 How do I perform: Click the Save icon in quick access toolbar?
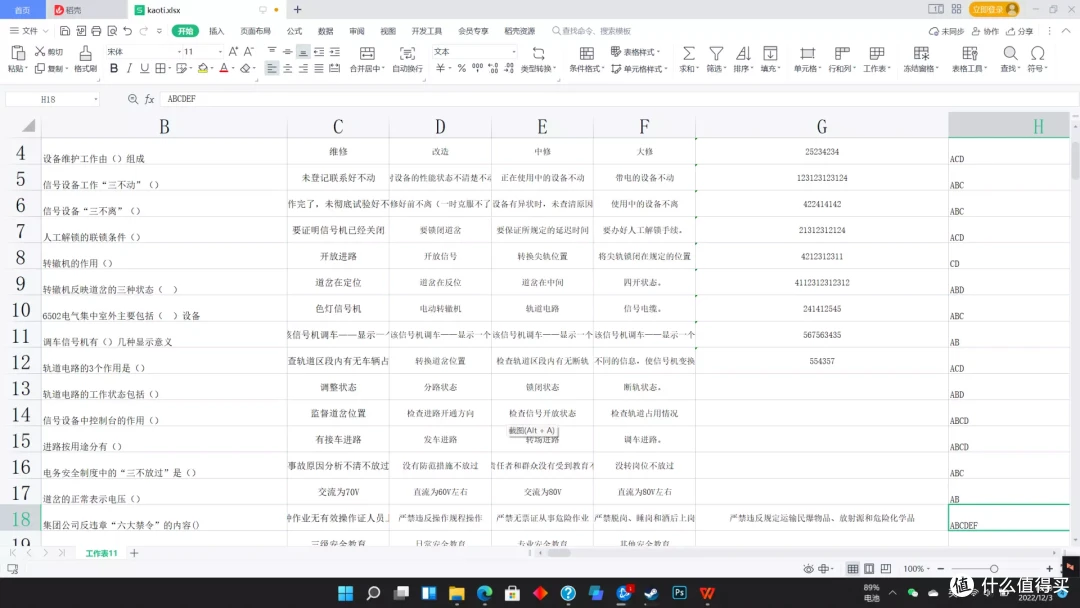65,31
